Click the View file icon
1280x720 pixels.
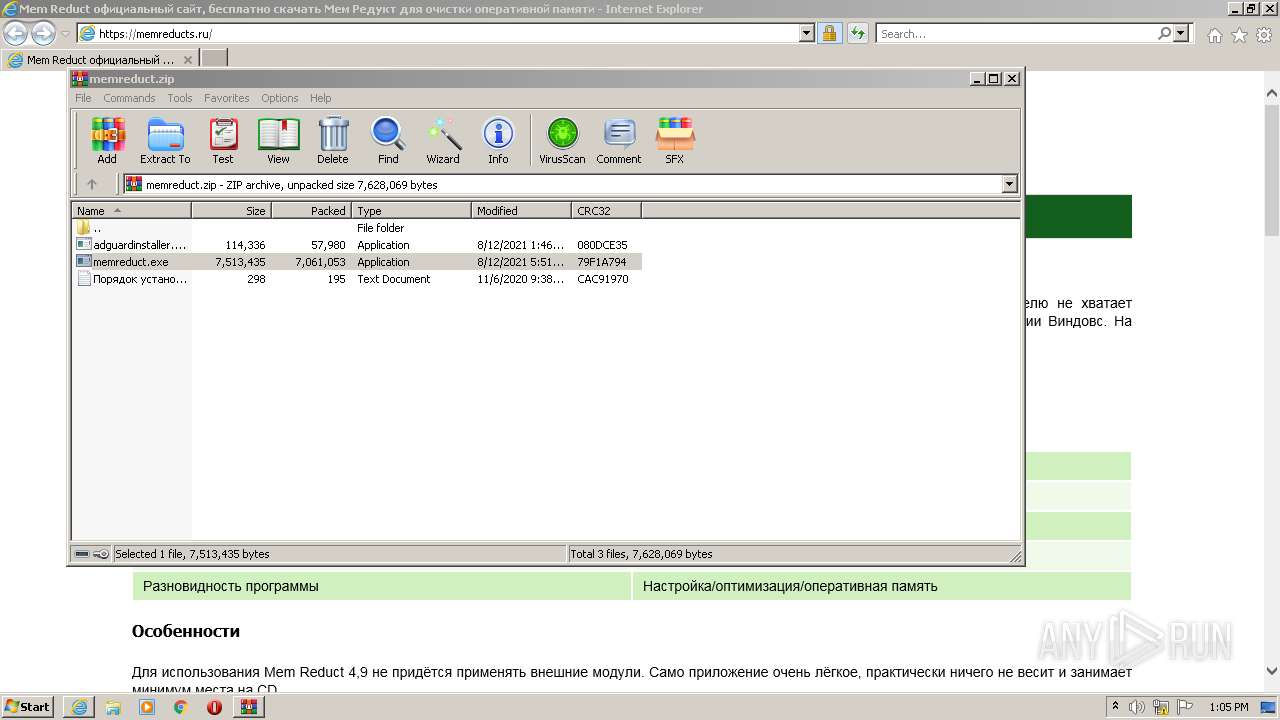tap(278, 141)
